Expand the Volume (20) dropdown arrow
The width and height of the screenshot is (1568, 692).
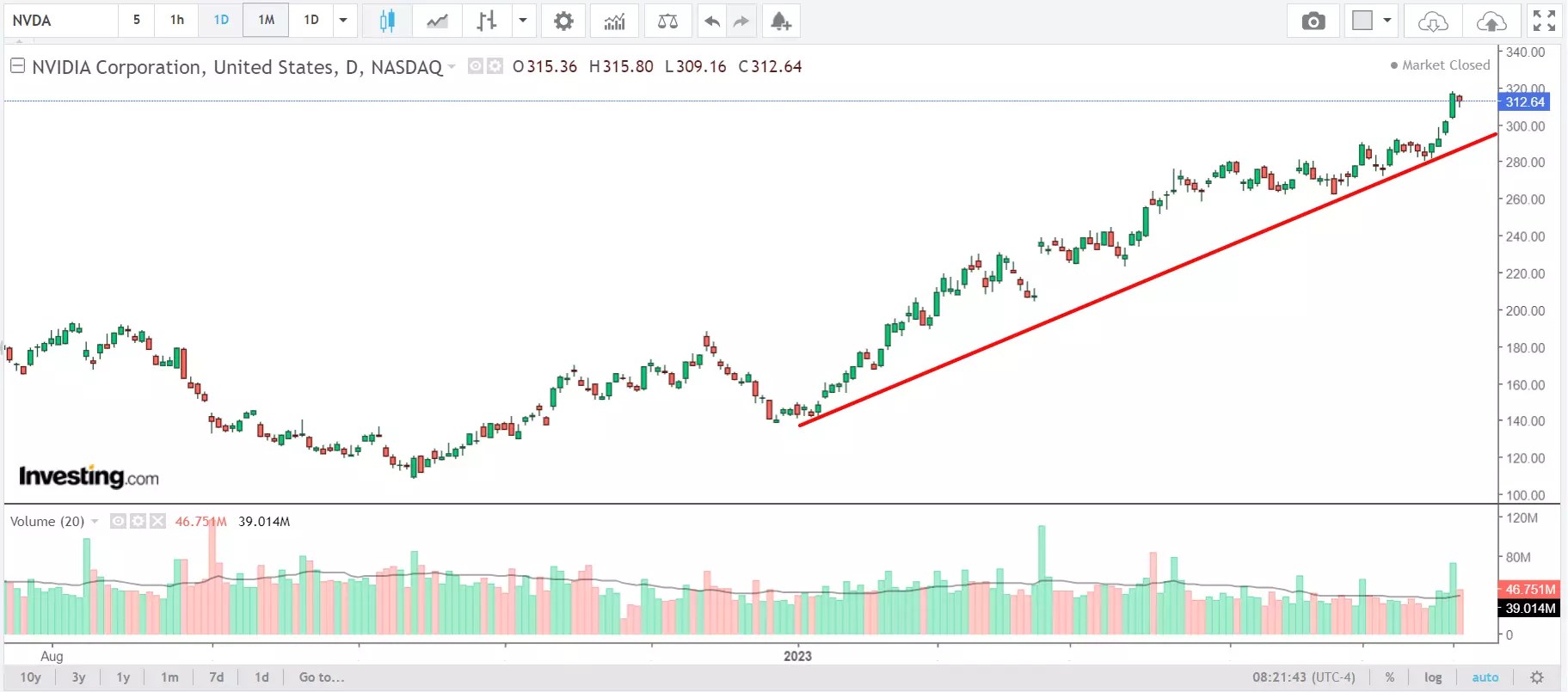point(95,522)
